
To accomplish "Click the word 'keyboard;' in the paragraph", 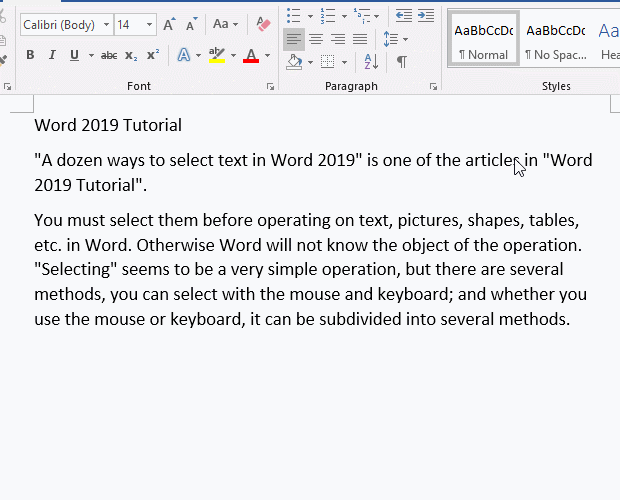I will [x=415, y=294].
